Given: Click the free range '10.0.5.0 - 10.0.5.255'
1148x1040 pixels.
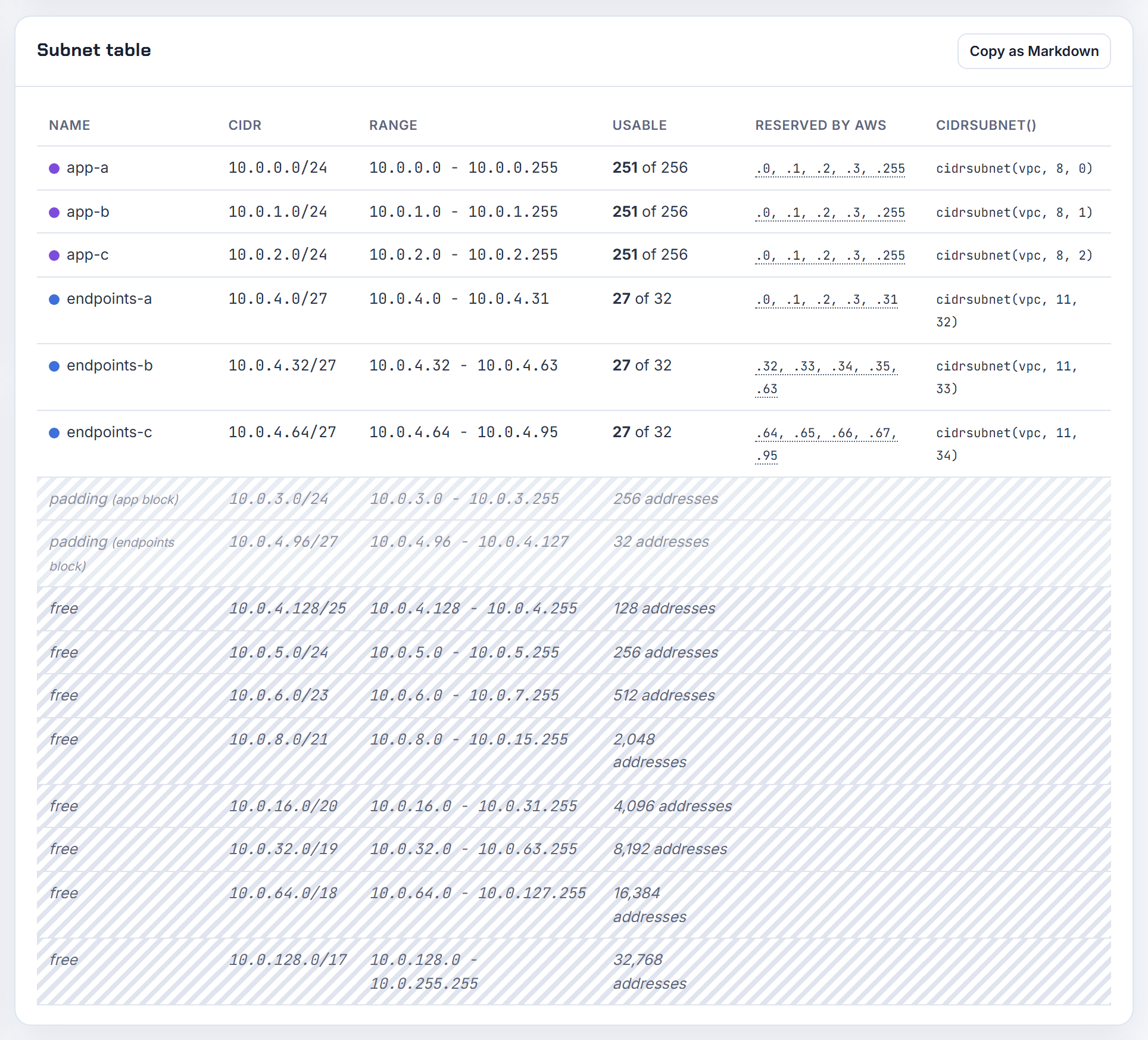Looking at the screenshot, I should 464,653.
